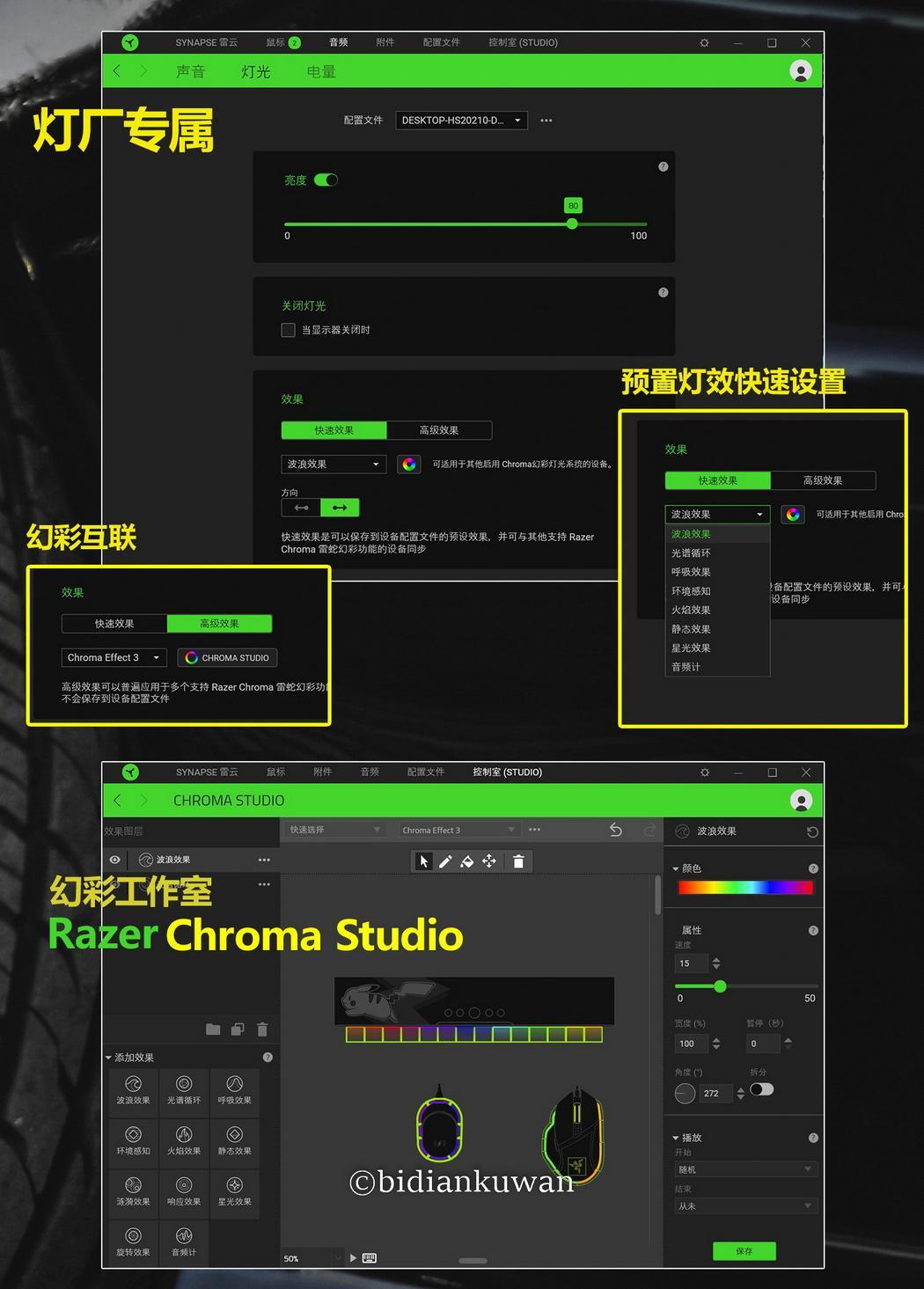Open the 波浪效果 dropdown in the main lighting window
This screenshot has width=924, height=1289.
click(x=334, y=464)
